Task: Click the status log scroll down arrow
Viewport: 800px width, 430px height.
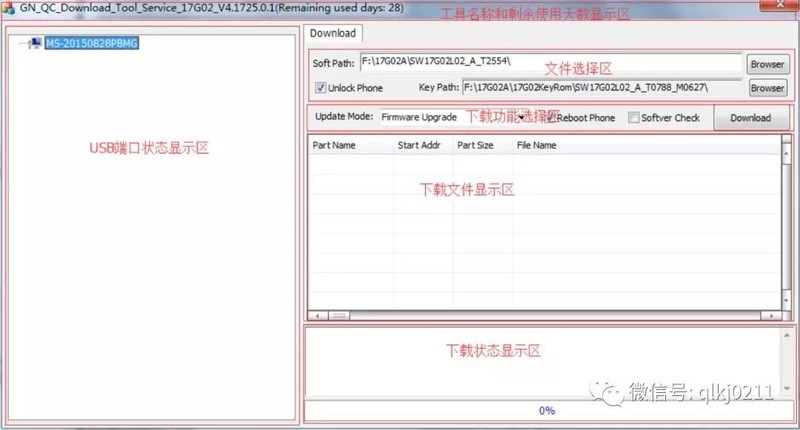Action: tap(786, 389)
